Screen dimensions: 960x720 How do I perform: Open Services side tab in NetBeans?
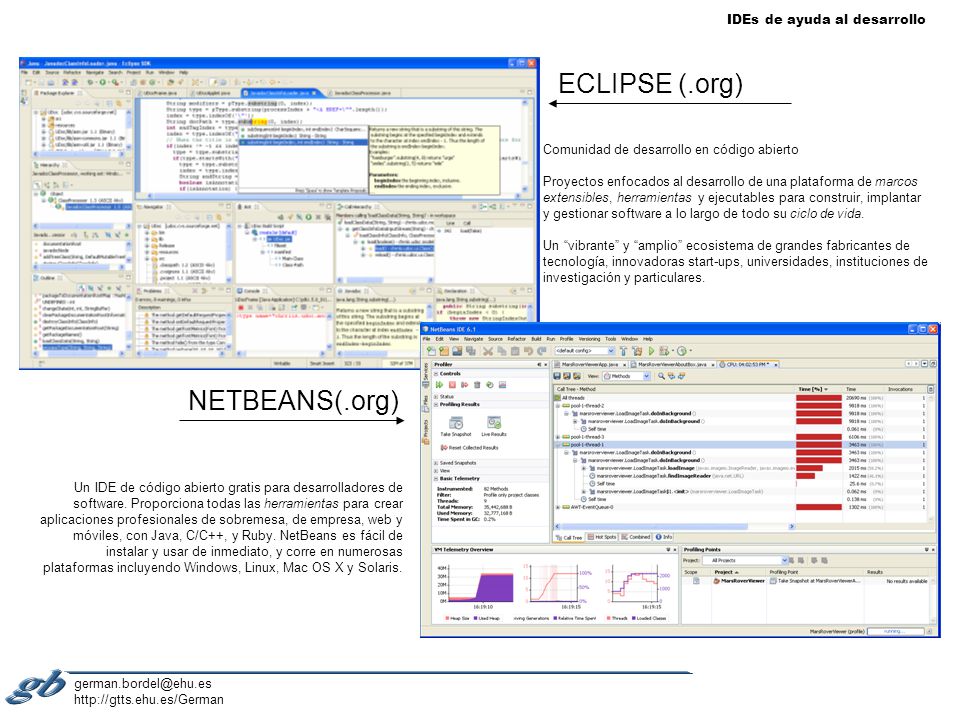click(426, 375)
